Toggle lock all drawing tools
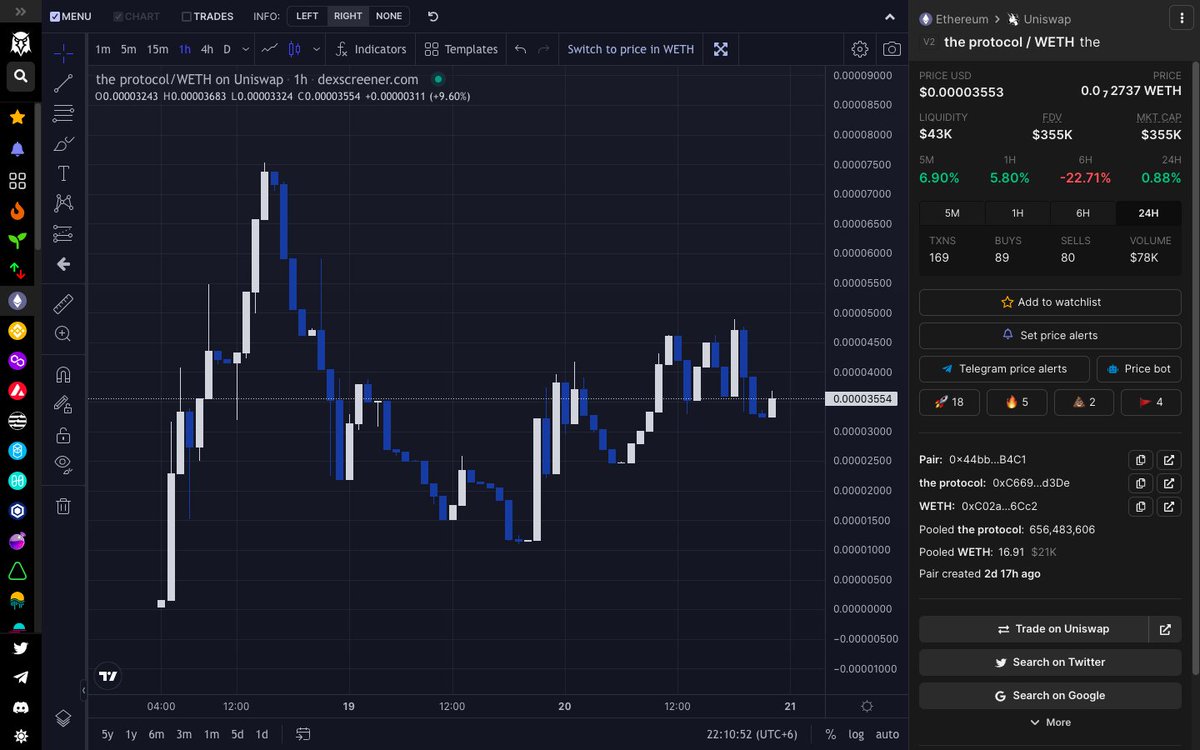 pos(63,435)
